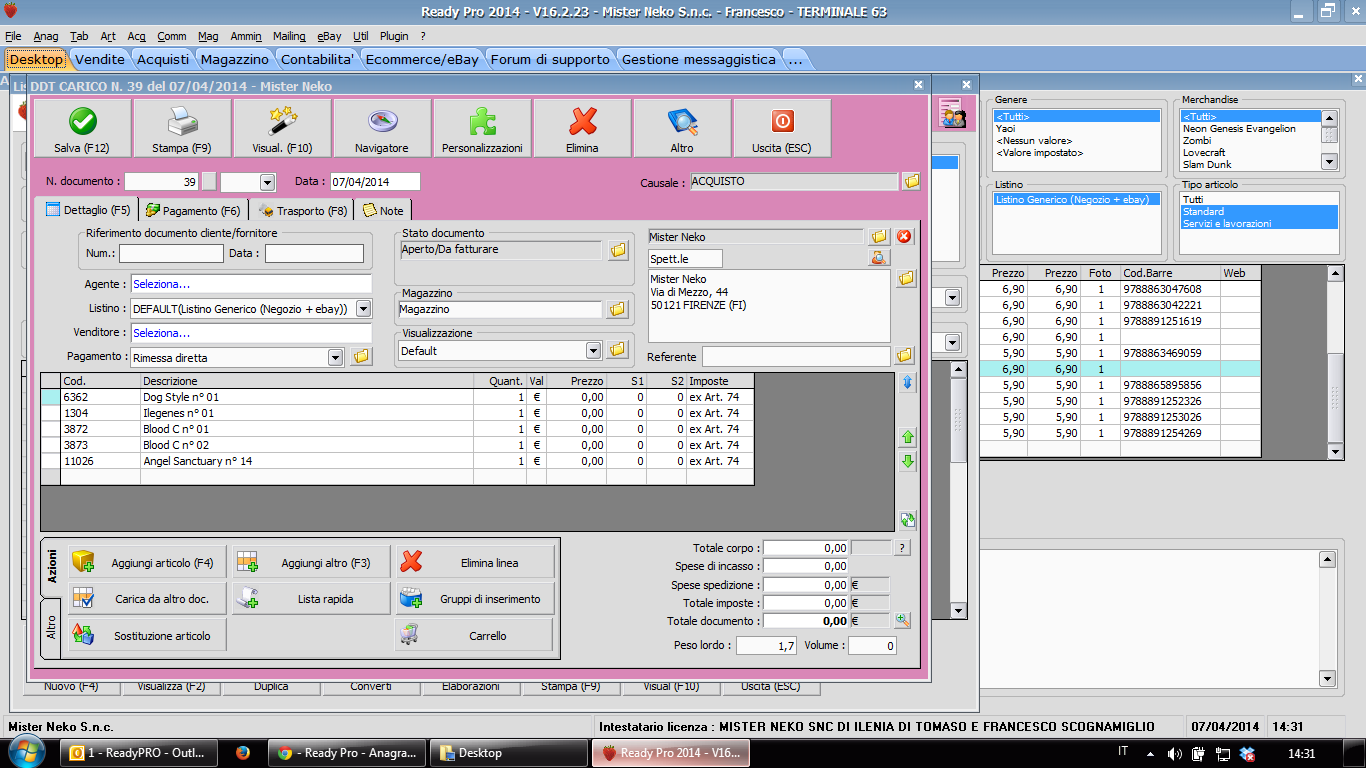Viewport: 1366px width, 768px height.
Task: Click the background price grid vertical scrollbar
Action: click(1335, 362)
